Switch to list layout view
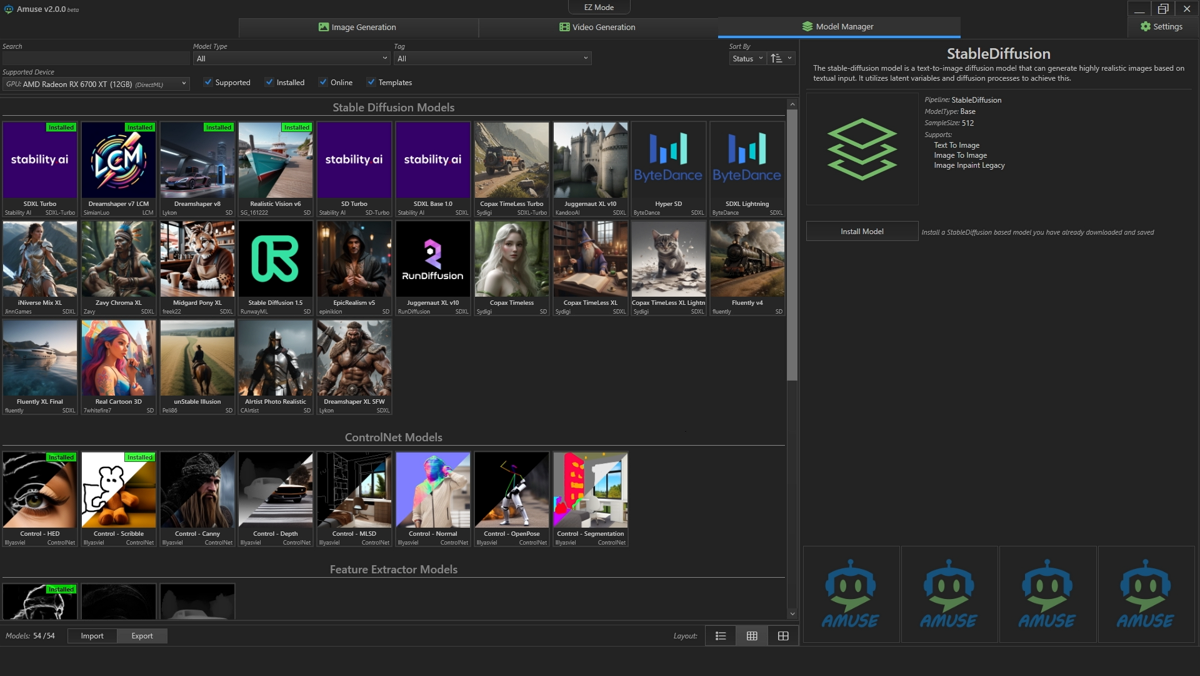1200x676 pixels. pyautogui.click(x=720, y=636)
